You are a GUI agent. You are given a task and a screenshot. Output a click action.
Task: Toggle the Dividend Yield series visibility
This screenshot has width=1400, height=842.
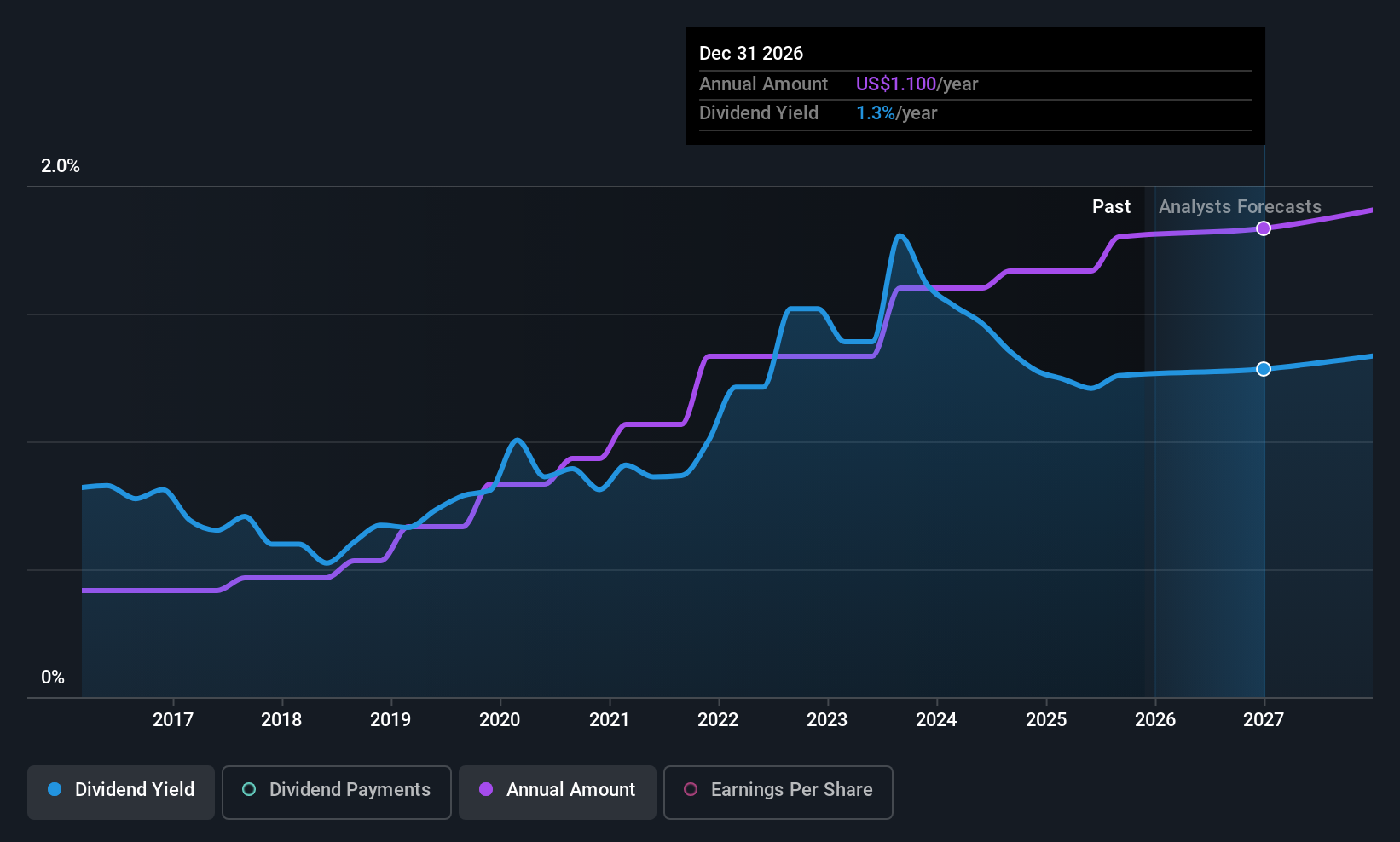120,792
